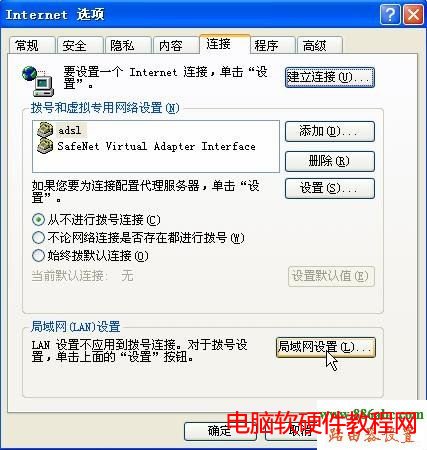The width and height of the screenshot is (427, 450).
Task: Select 不论网络连接是否存在都进行拨号 option
Action: [38, 238]
